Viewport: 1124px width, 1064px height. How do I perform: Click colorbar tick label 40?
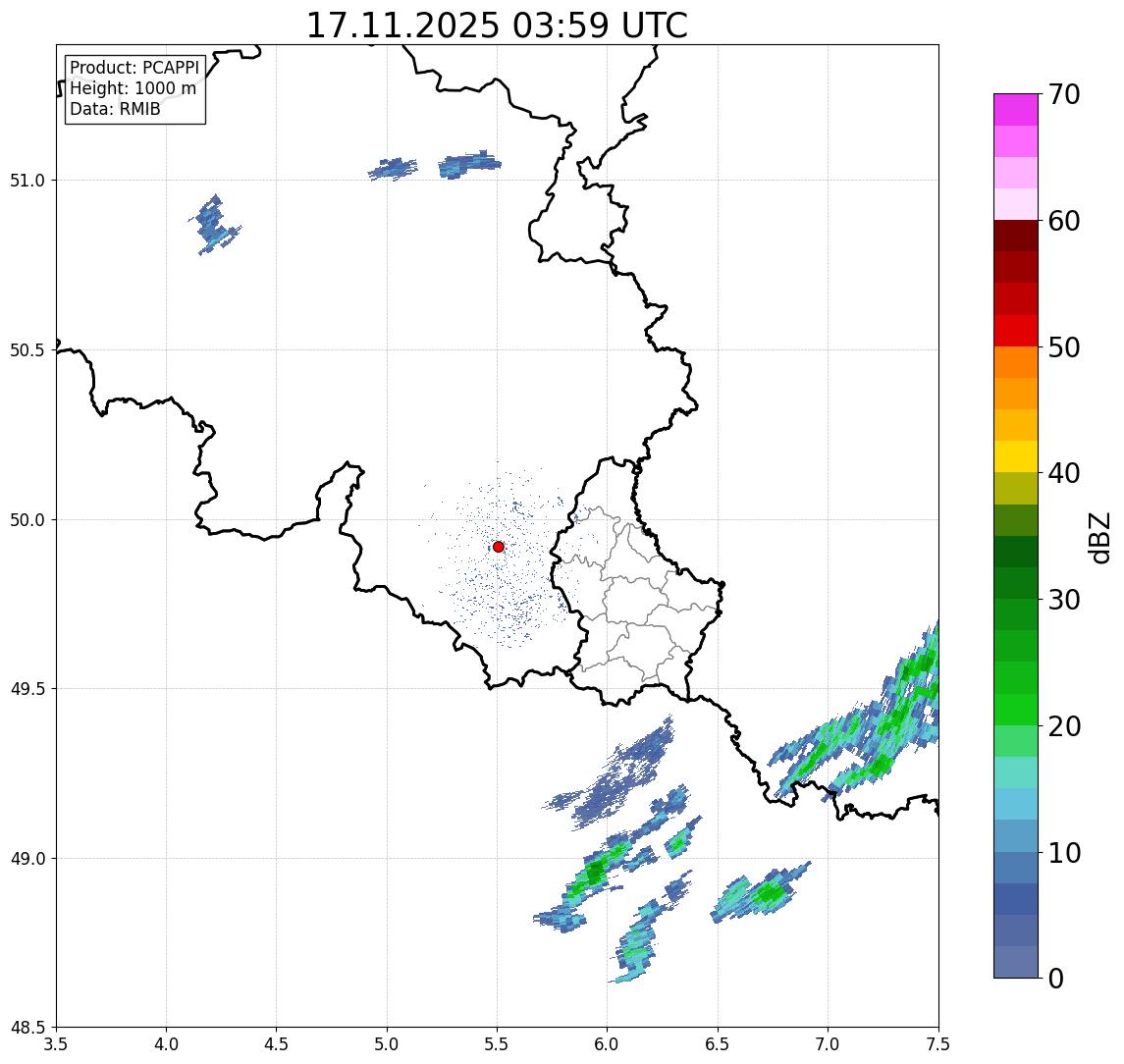click(x=1064, y=473)
